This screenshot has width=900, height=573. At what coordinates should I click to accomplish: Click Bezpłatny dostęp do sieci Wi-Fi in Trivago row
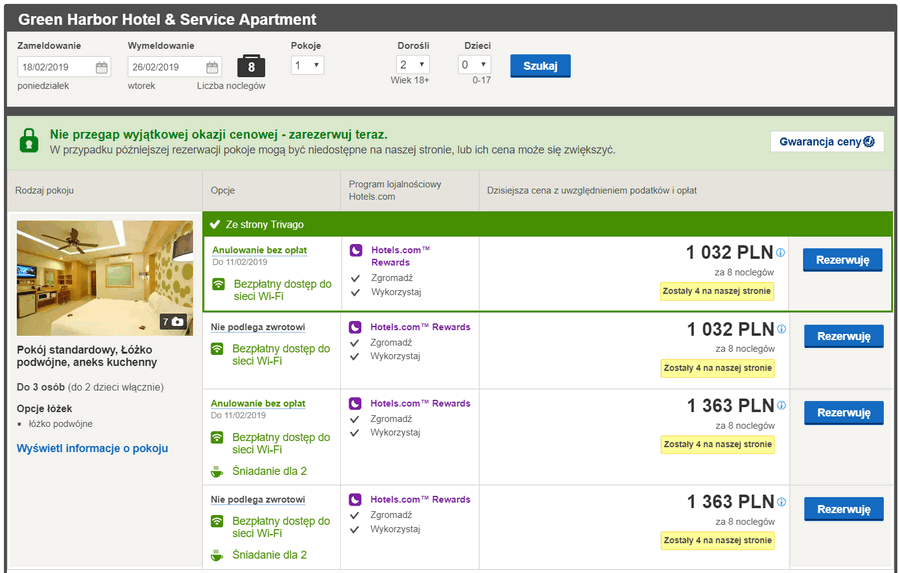pos(282,290)
